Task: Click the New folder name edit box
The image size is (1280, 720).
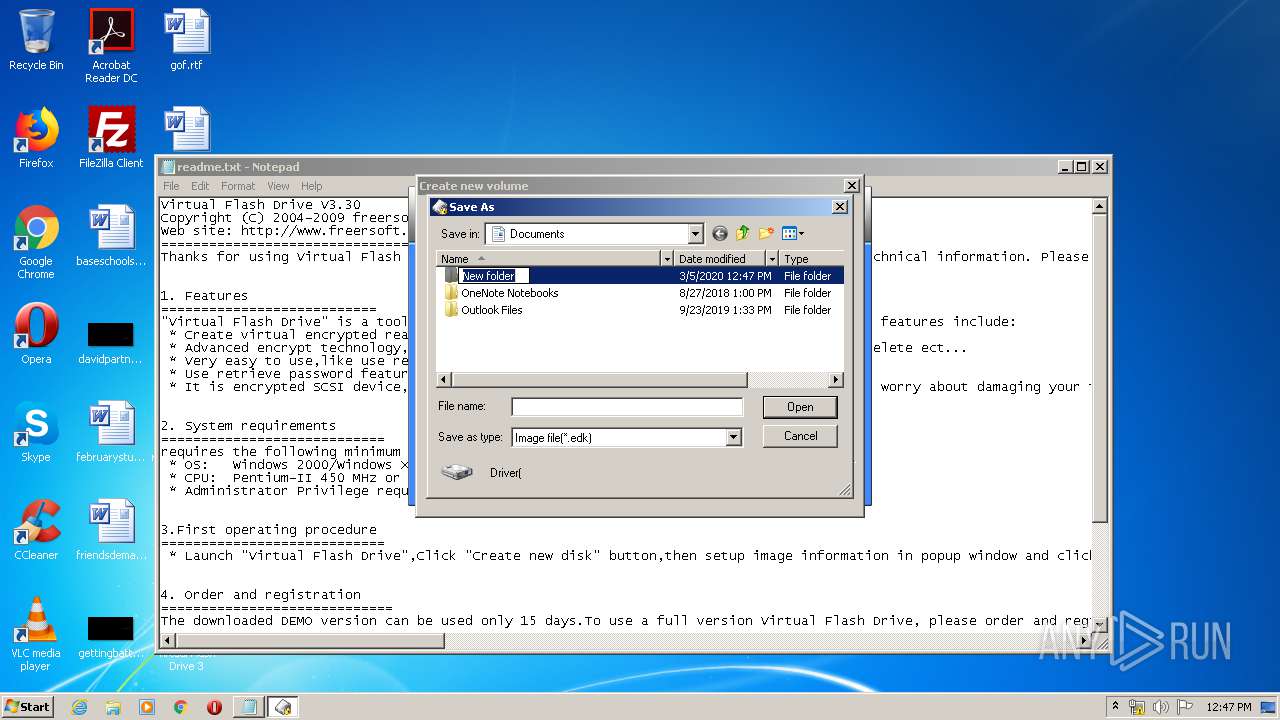Action: click(494, 276)
